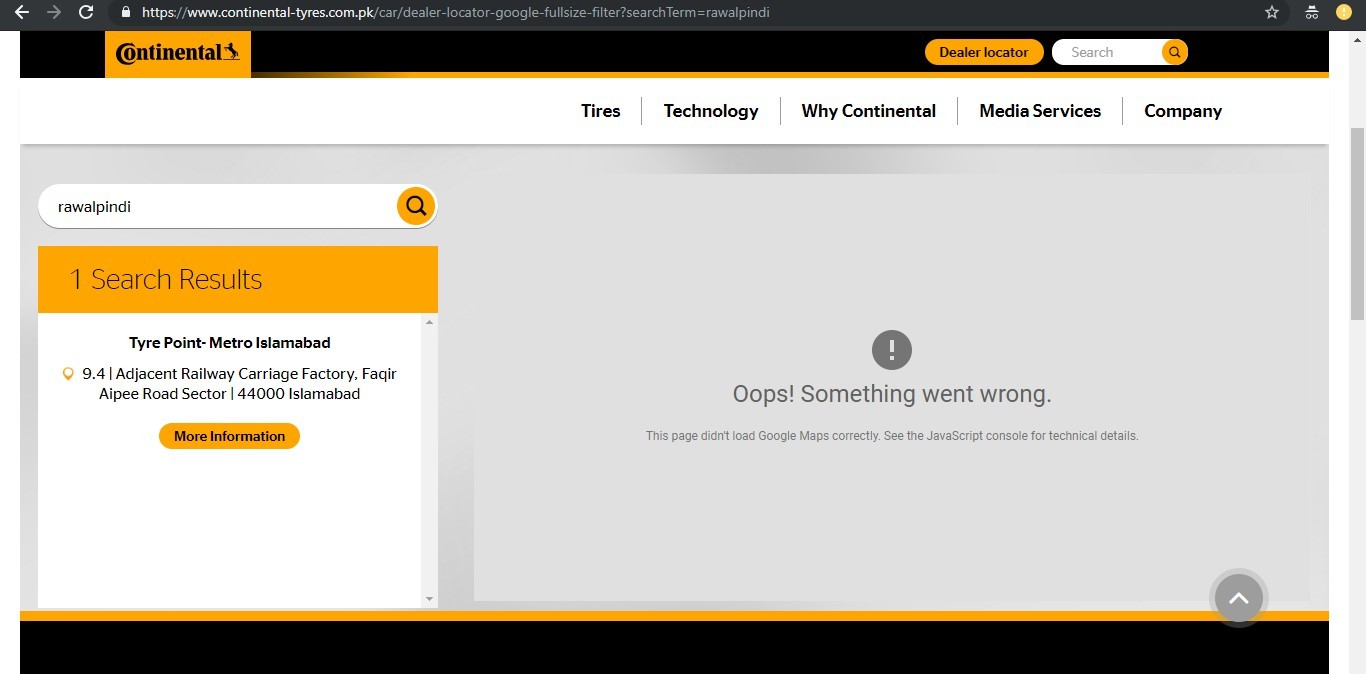Viewport: 1366px width, 674px height.
Task: Click results list scroll-down arrow
Action: [430, 599]
